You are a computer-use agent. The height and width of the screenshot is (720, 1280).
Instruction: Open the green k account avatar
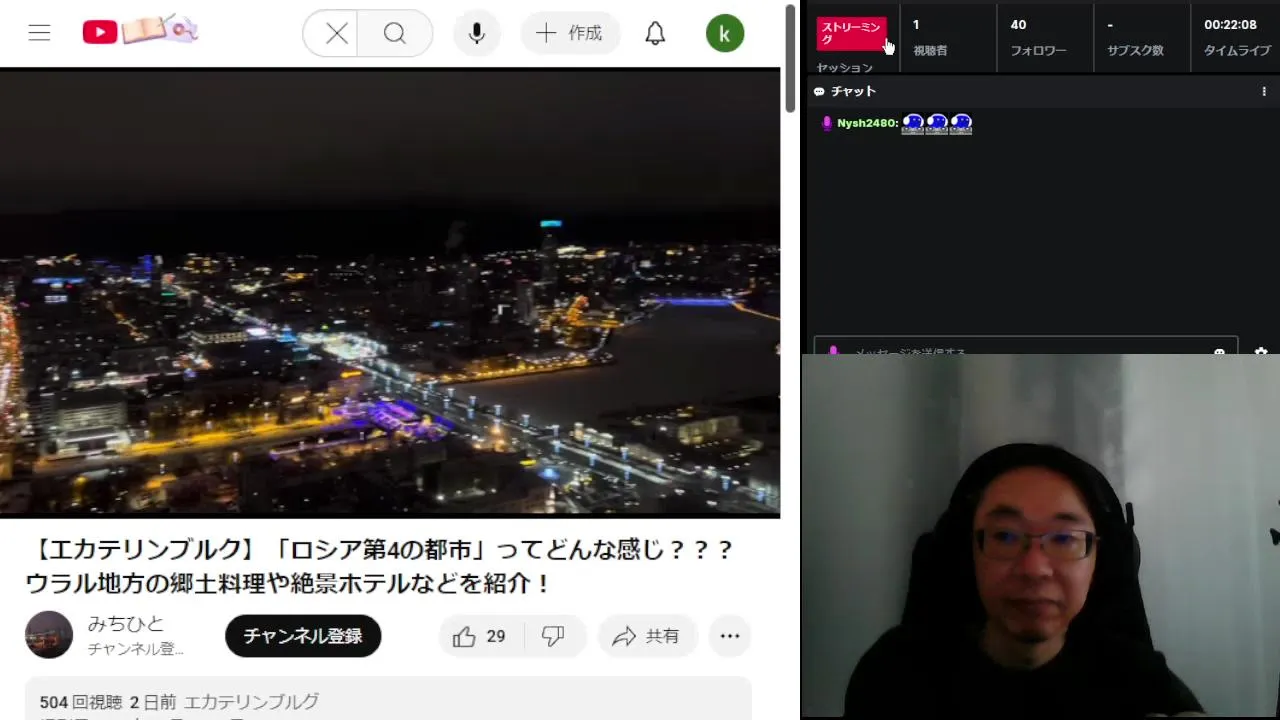725,33
